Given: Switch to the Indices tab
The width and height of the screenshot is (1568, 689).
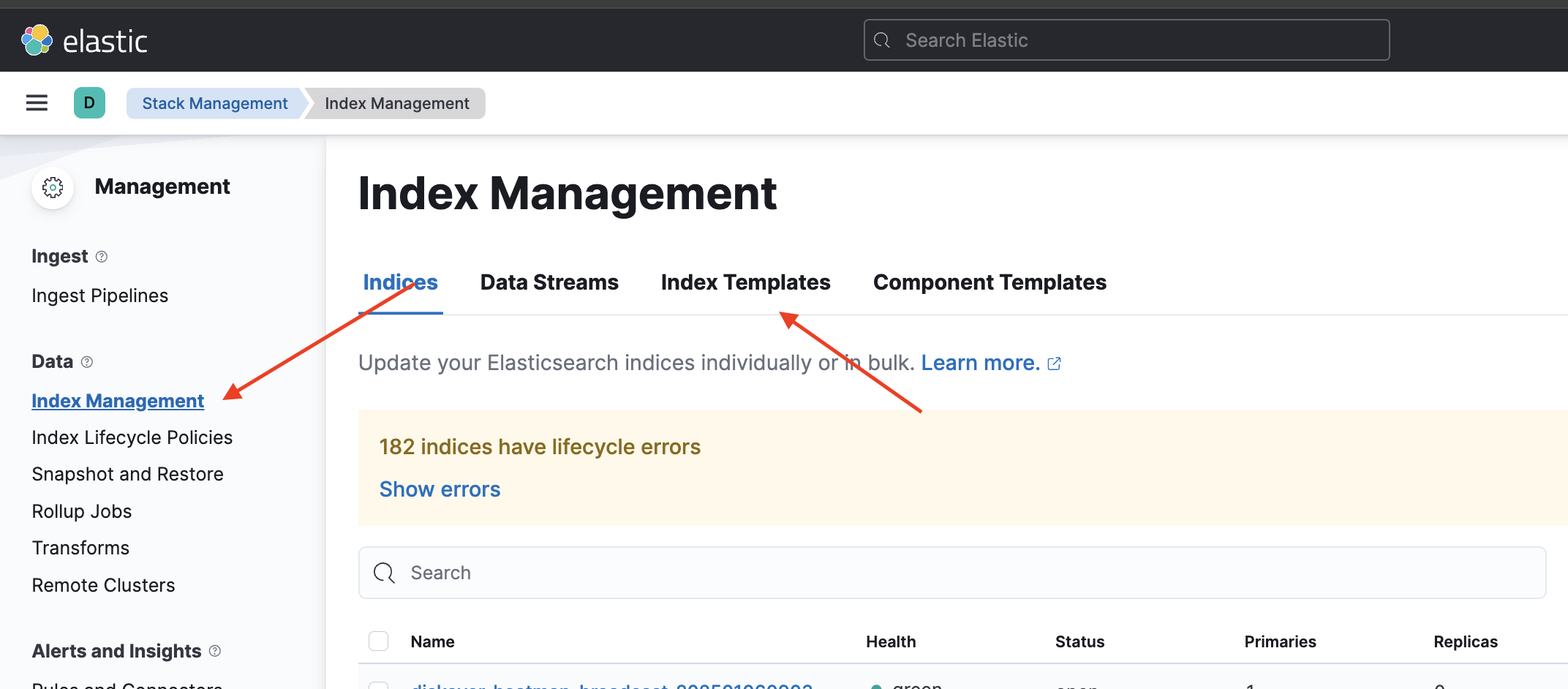Looking at the screenshot, I should coord(400,282).
